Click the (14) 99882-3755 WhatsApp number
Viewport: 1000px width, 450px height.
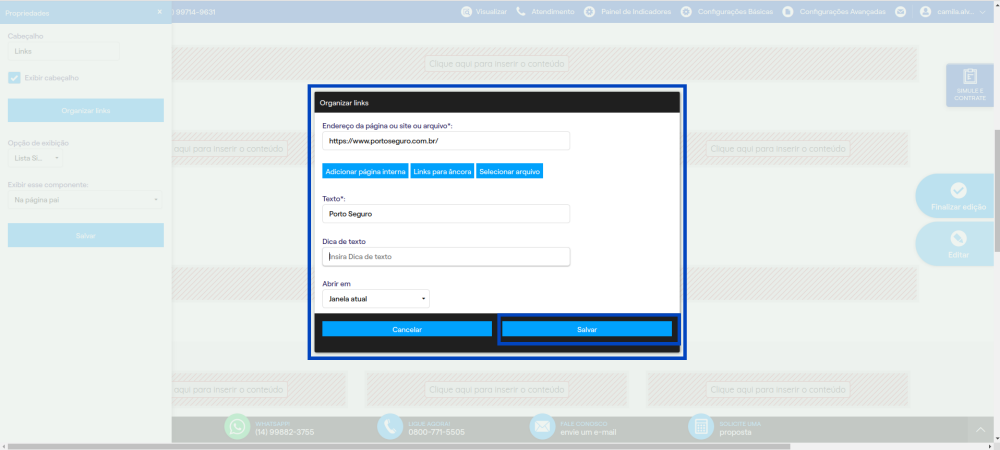click(284, 432)
